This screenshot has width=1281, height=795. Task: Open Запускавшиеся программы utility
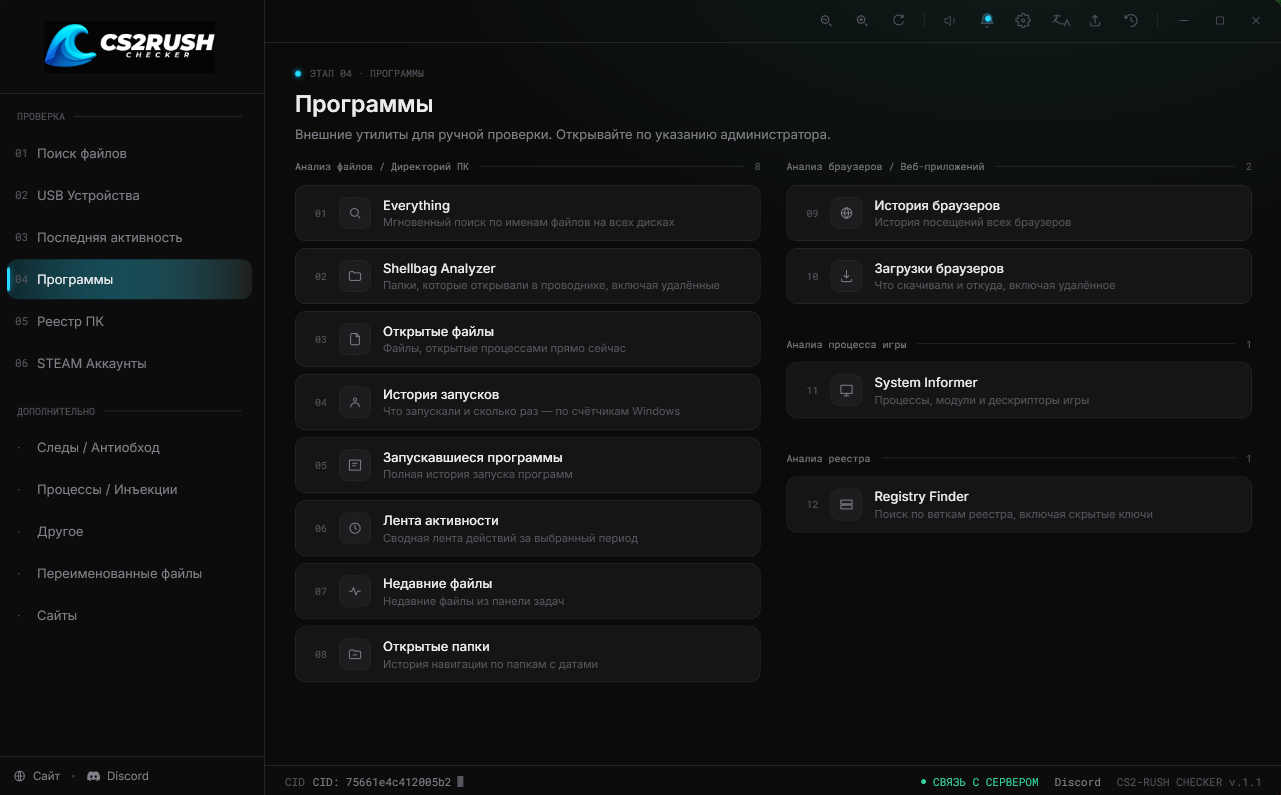click(528, 465)
